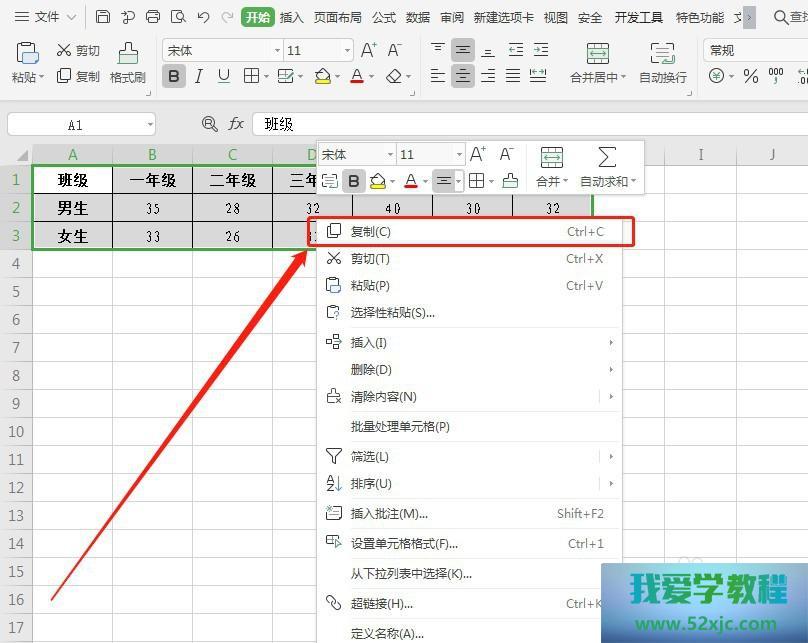The height and width of the screenshot is (643, 808).
Task: Click the Undo arrow icon
Action: [x=204, y=17]
